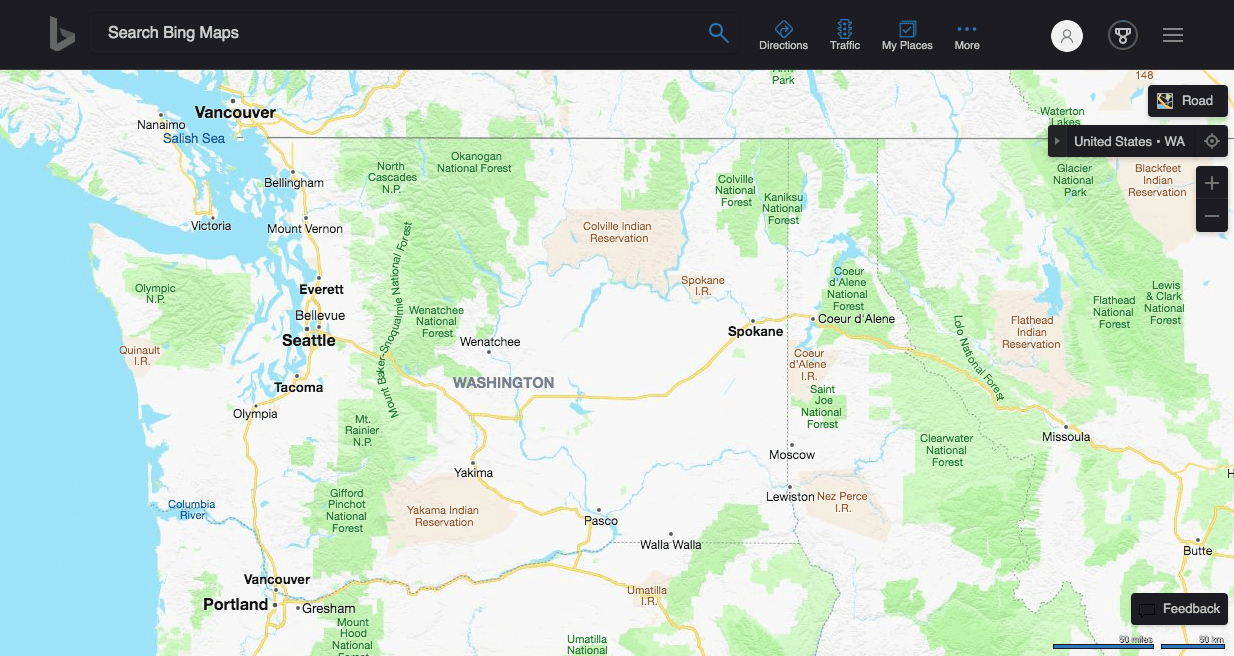This screenshot has height=656, width=1234.
Task: Click the Olympic N.P. label
Action: [155, 294]
